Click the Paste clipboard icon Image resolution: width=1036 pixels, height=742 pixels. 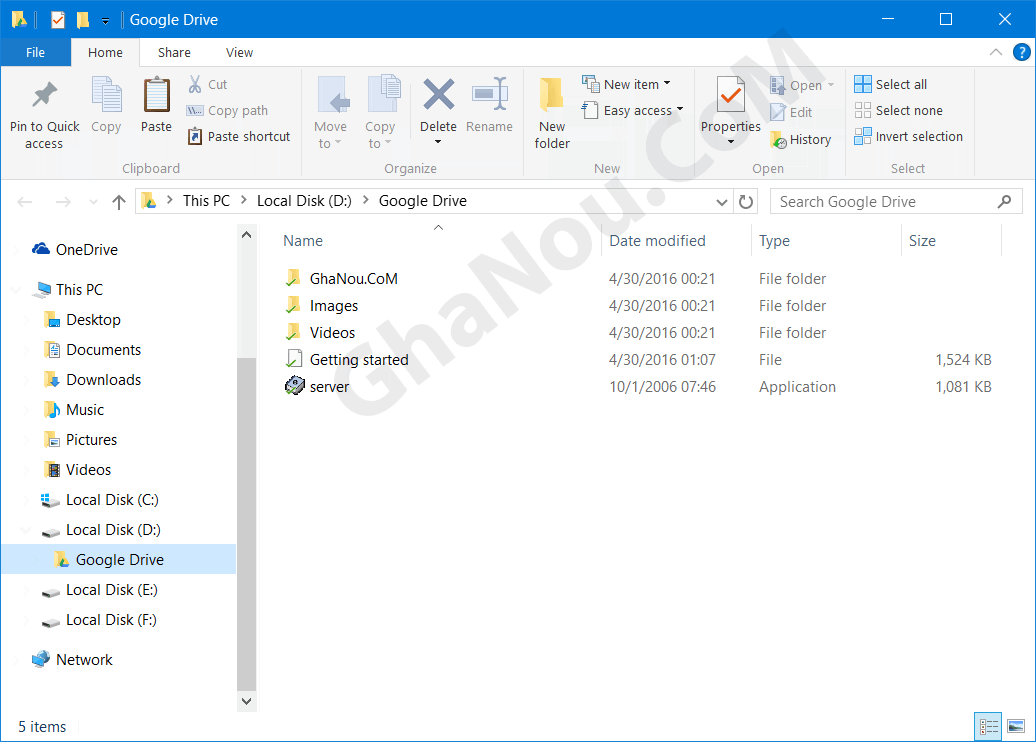[x=157, y=95]
